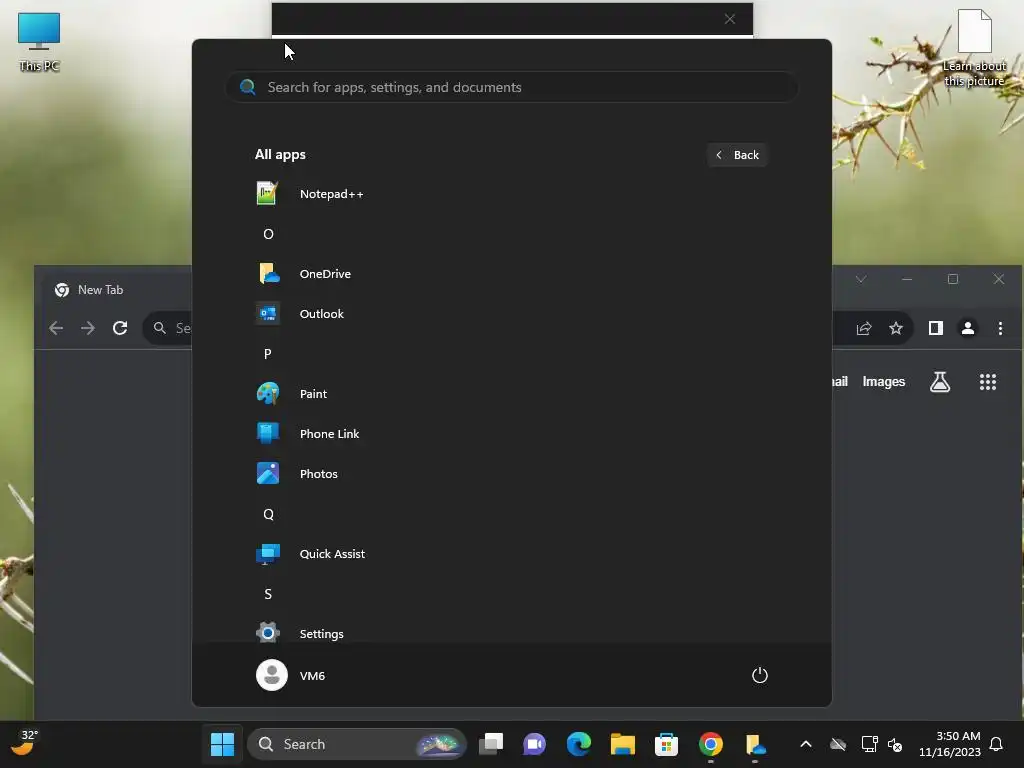
Task: Select the letter S section header
Action: pyautogui.click(x=268, y=594)
